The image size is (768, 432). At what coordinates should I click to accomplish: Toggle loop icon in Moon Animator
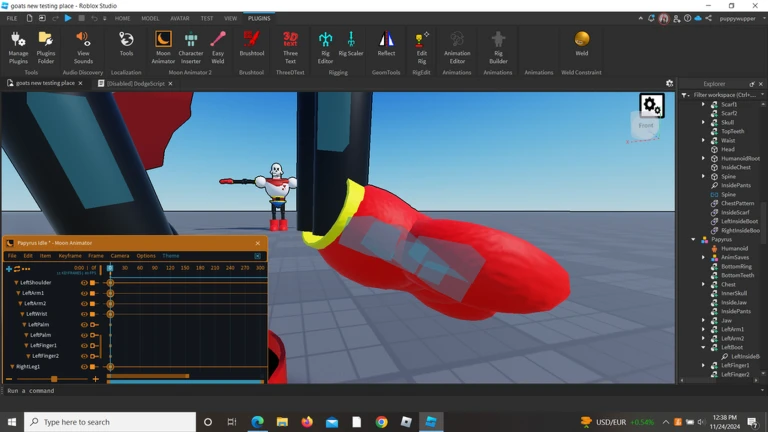pyautogui.click(x=17, y=268)
